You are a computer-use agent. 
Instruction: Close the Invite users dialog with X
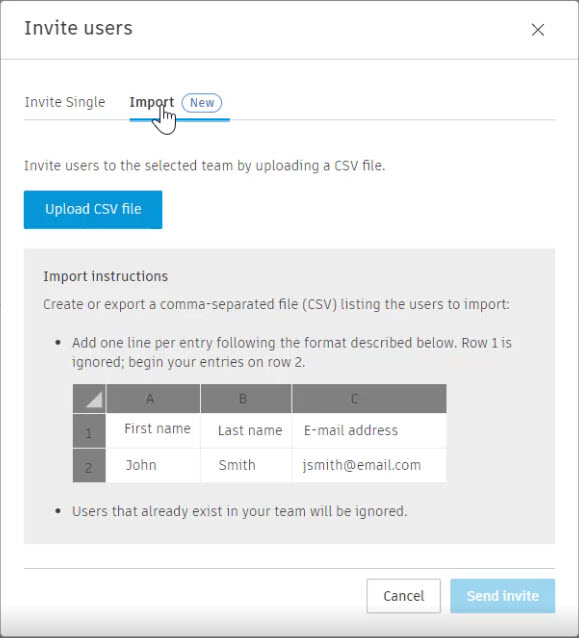click(537, 30)
